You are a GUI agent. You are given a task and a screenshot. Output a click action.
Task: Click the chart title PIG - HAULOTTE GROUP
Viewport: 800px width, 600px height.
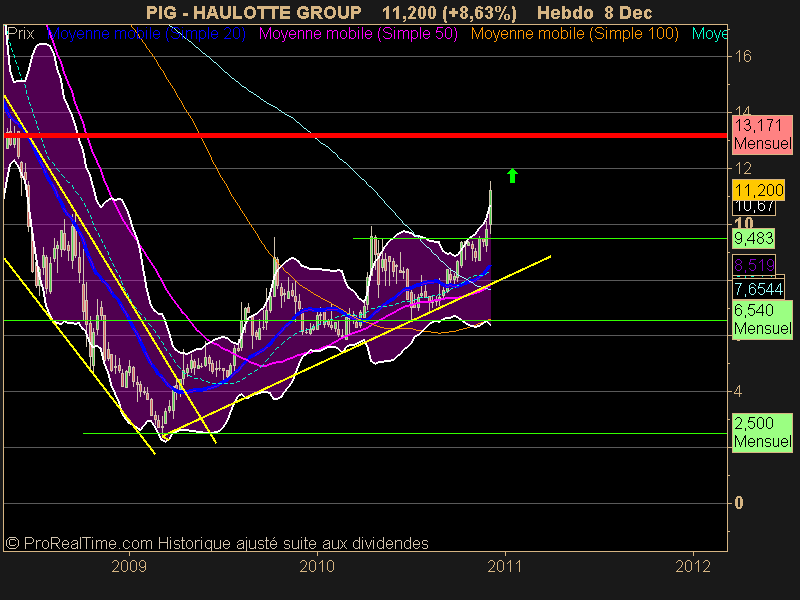[x=254, y=12]
